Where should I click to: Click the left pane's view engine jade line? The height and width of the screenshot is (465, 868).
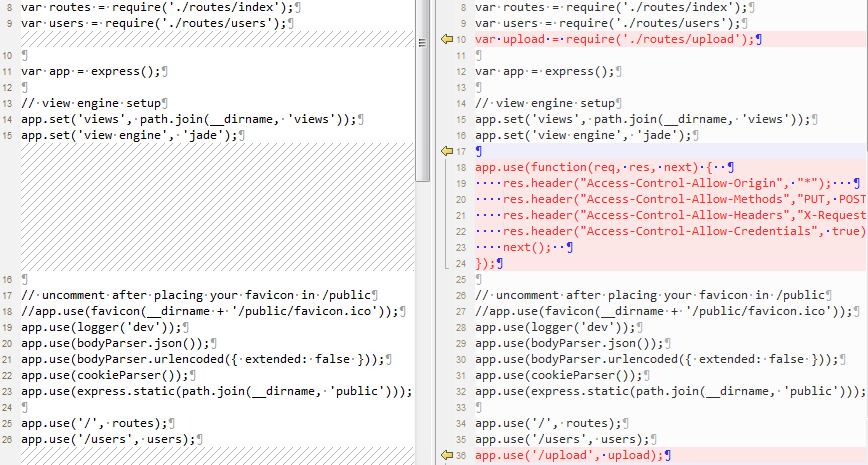129,135
